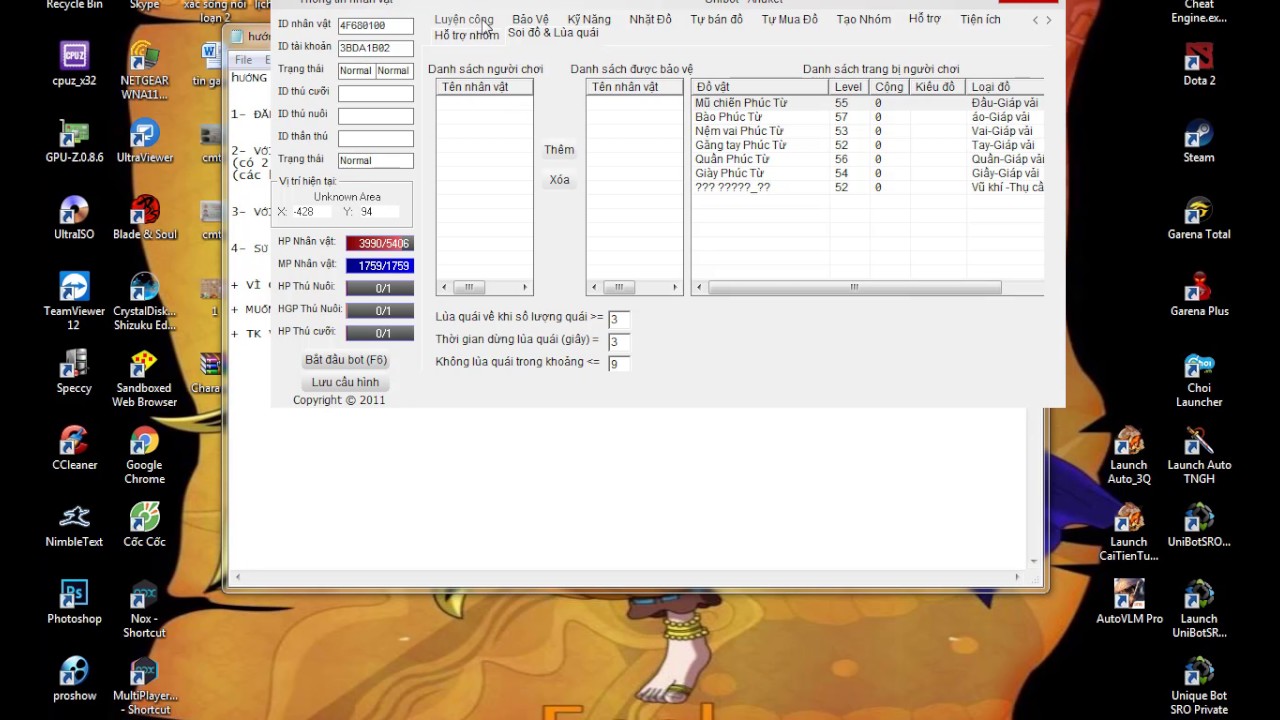Select the Tạo Nhóm tab
Viewport: 1280px width, 720px height.
863,19
